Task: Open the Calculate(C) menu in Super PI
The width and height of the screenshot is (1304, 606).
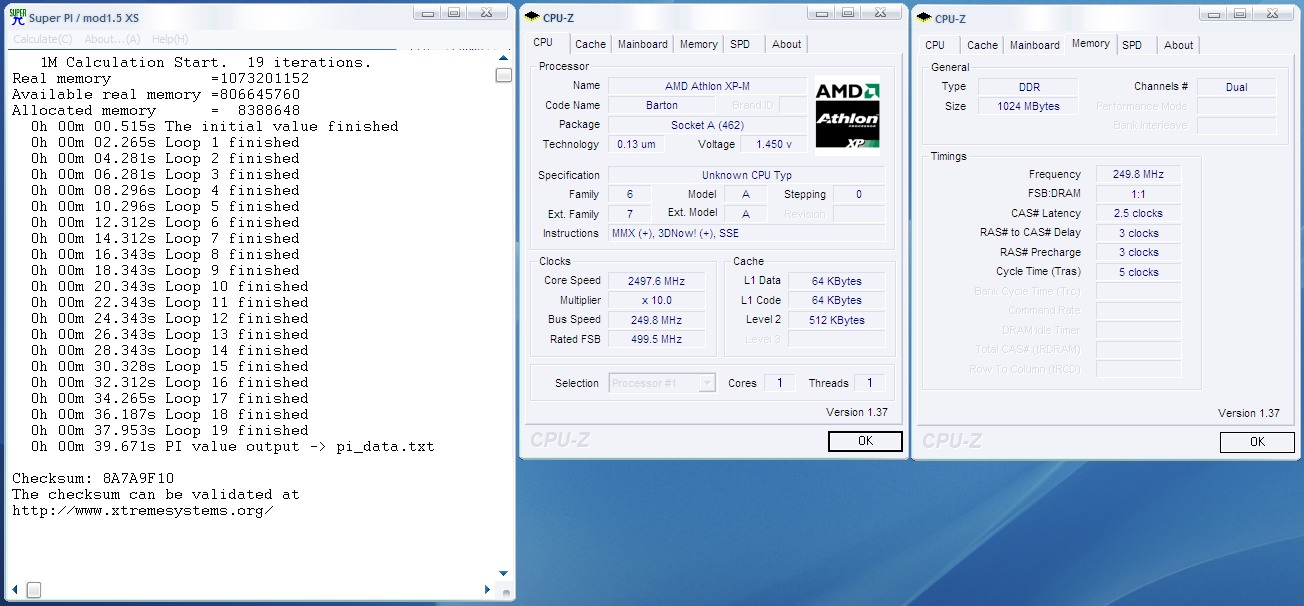Action: pos(43,39)
